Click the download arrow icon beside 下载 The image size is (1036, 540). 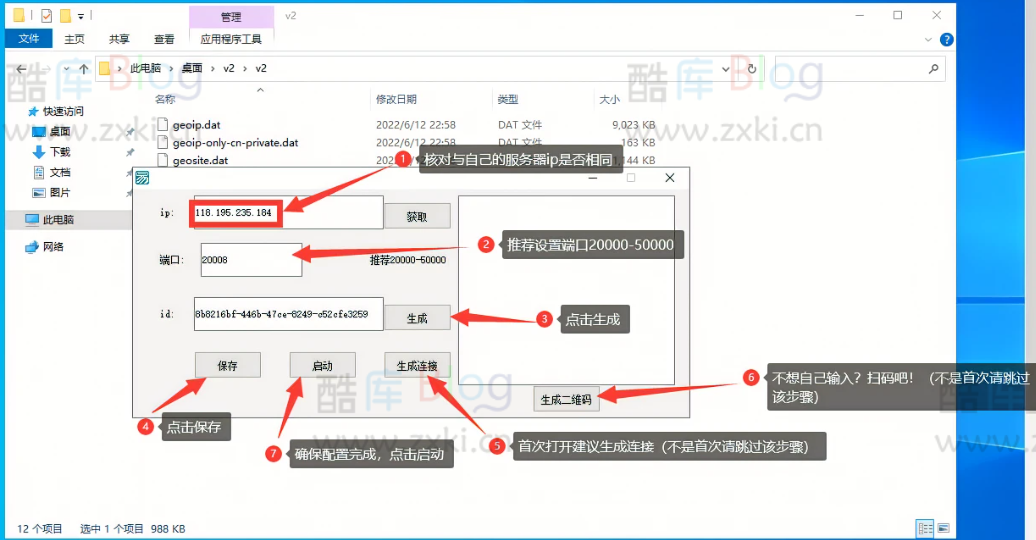coord(39,152)
